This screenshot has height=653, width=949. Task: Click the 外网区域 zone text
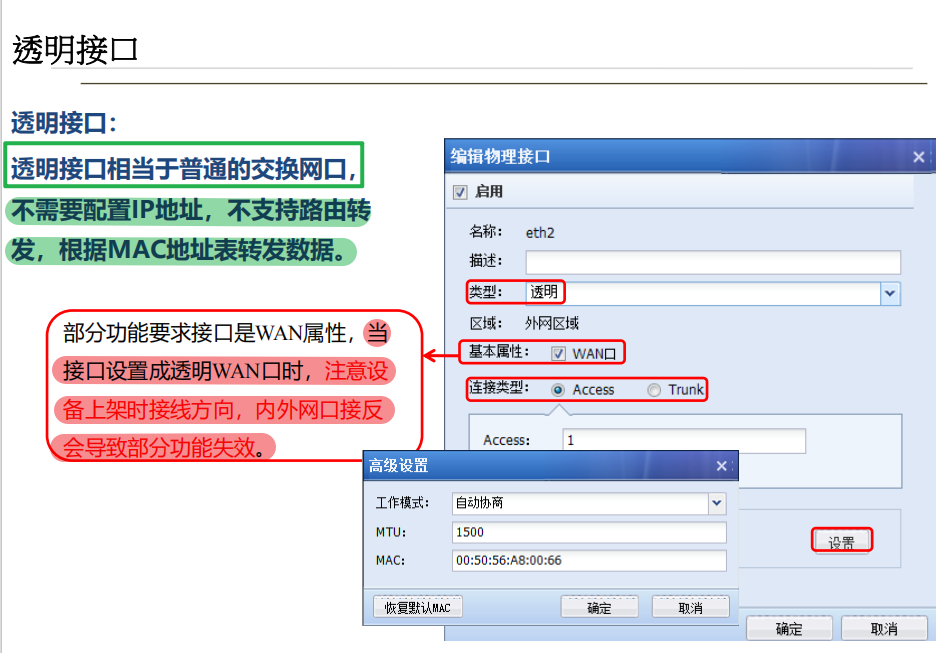pyautogui.click(x=552, y=324)
